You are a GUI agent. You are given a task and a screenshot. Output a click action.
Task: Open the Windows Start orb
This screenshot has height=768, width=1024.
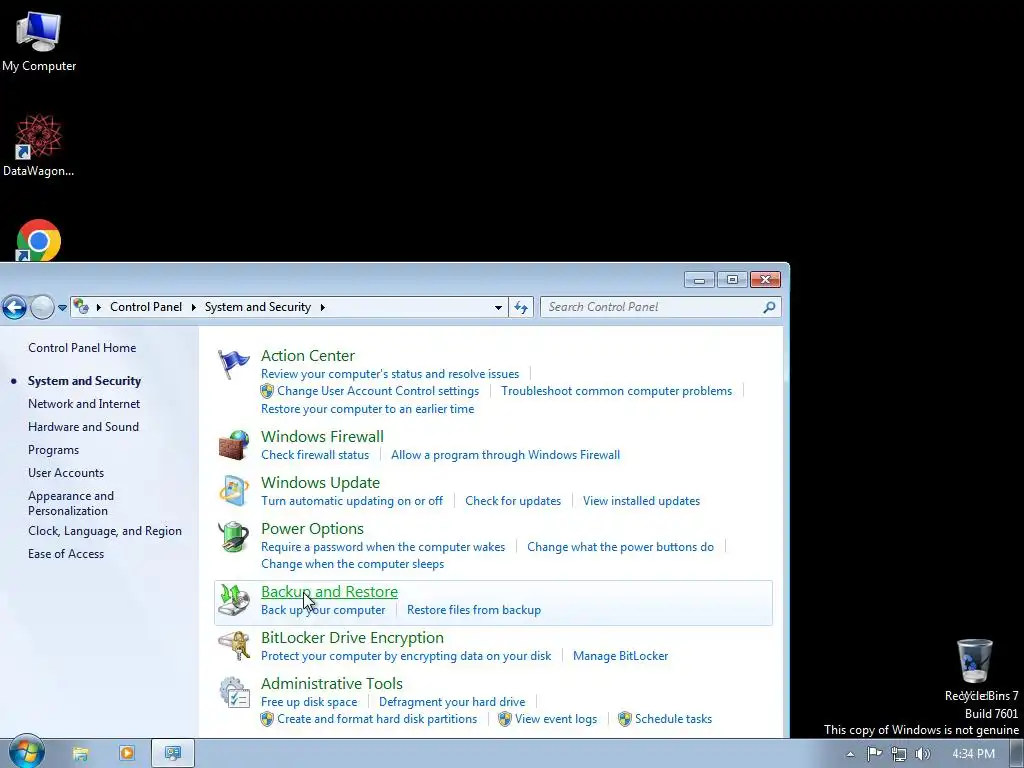26,753
